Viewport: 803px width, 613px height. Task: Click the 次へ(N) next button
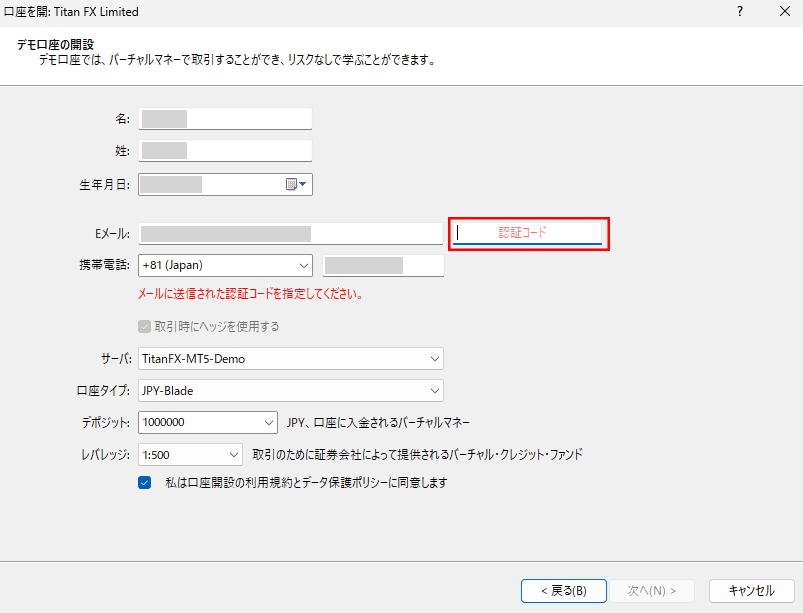(652, 590)
